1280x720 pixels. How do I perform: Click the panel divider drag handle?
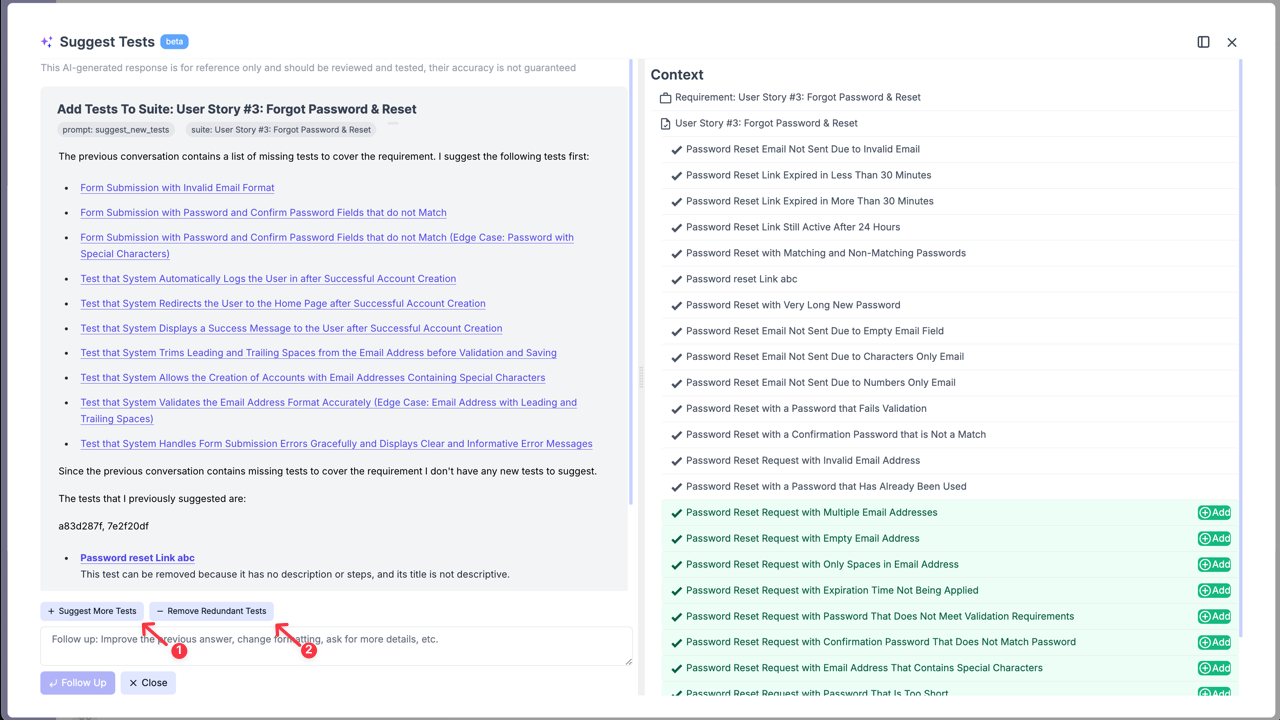[x=641, y=377]
